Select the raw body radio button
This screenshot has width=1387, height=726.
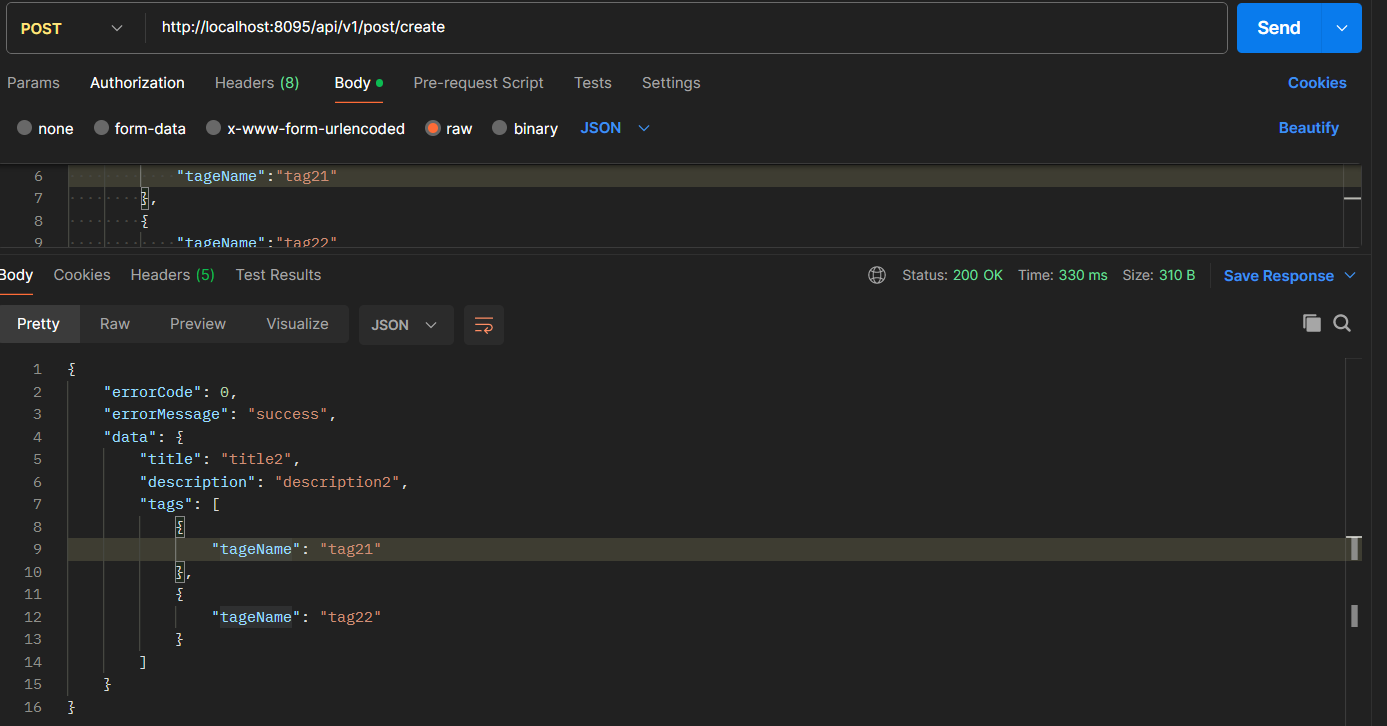coord(433,128)
